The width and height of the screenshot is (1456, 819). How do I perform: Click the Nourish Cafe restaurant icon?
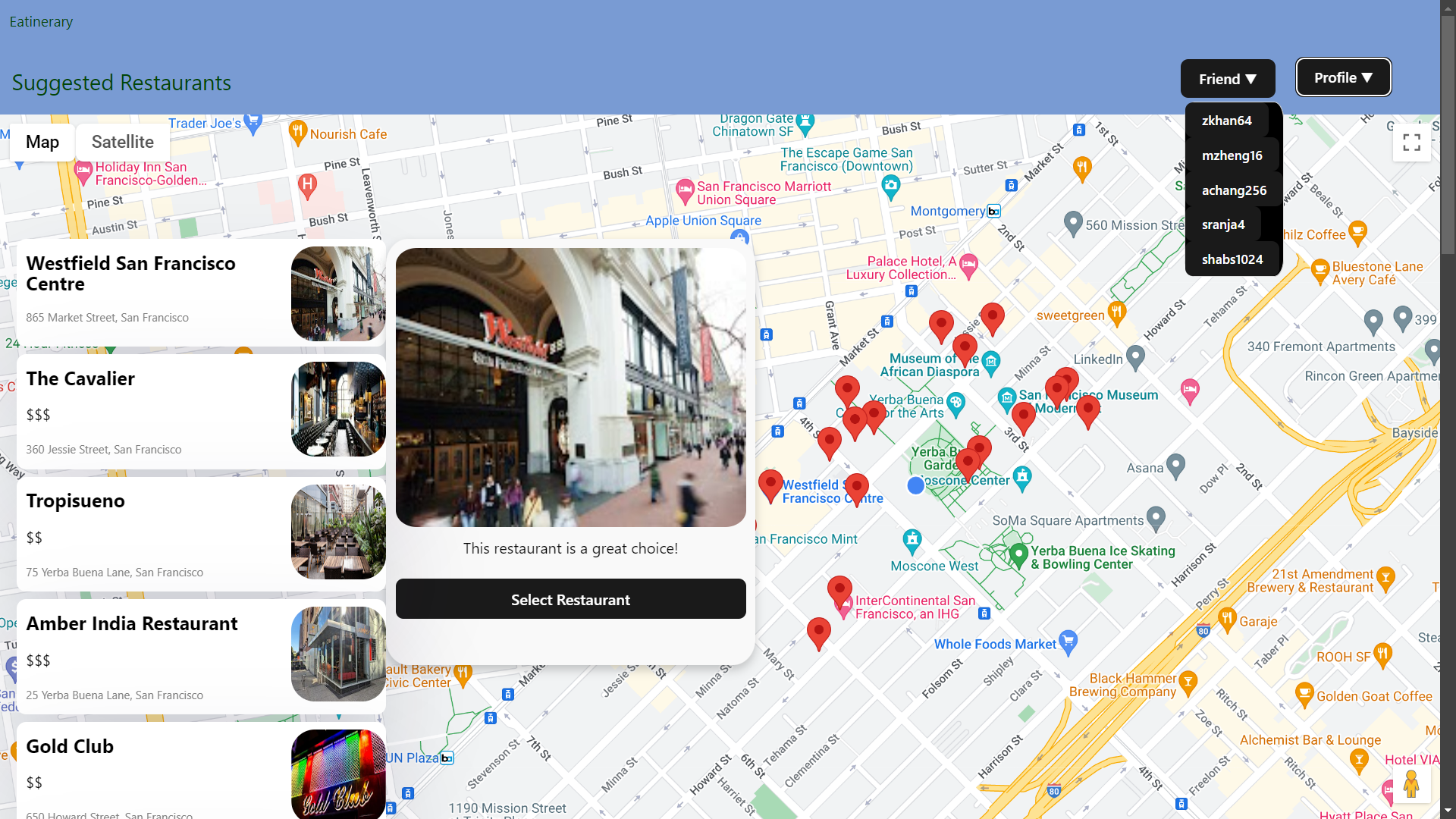[297, 132]
